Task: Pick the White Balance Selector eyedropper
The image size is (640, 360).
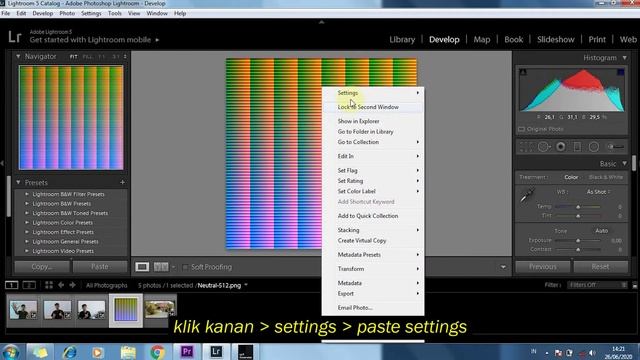Action: pos(527,196)
